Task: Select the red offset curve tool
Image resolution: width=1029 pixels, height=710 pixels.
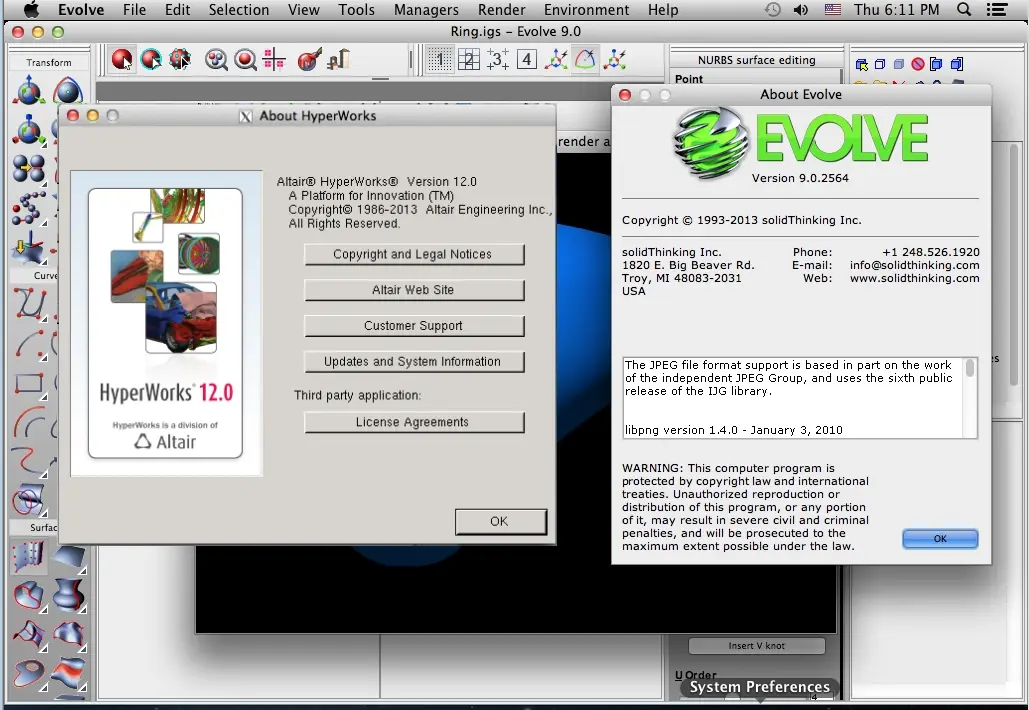Action: tap(30, 422)
